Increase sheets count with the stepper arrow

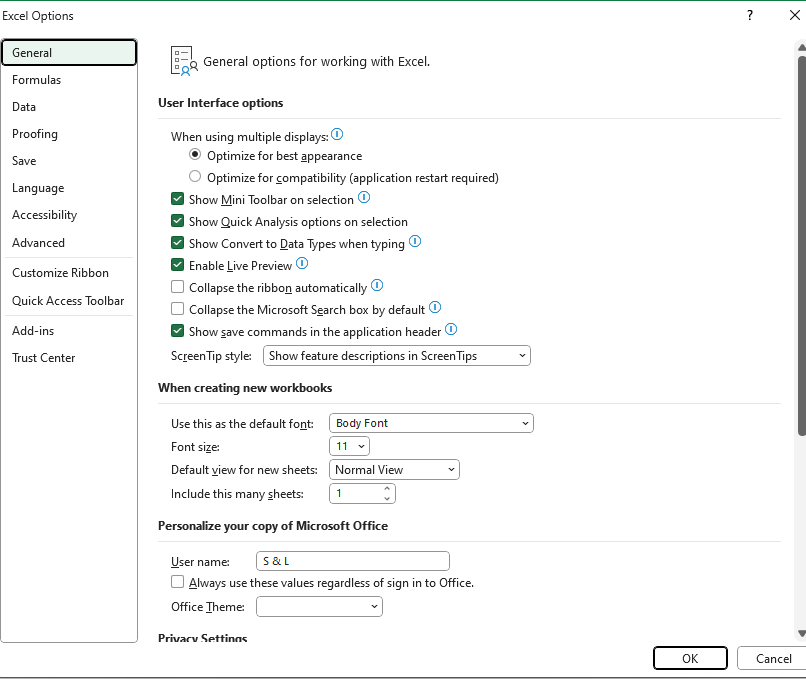tap(387, 488)
